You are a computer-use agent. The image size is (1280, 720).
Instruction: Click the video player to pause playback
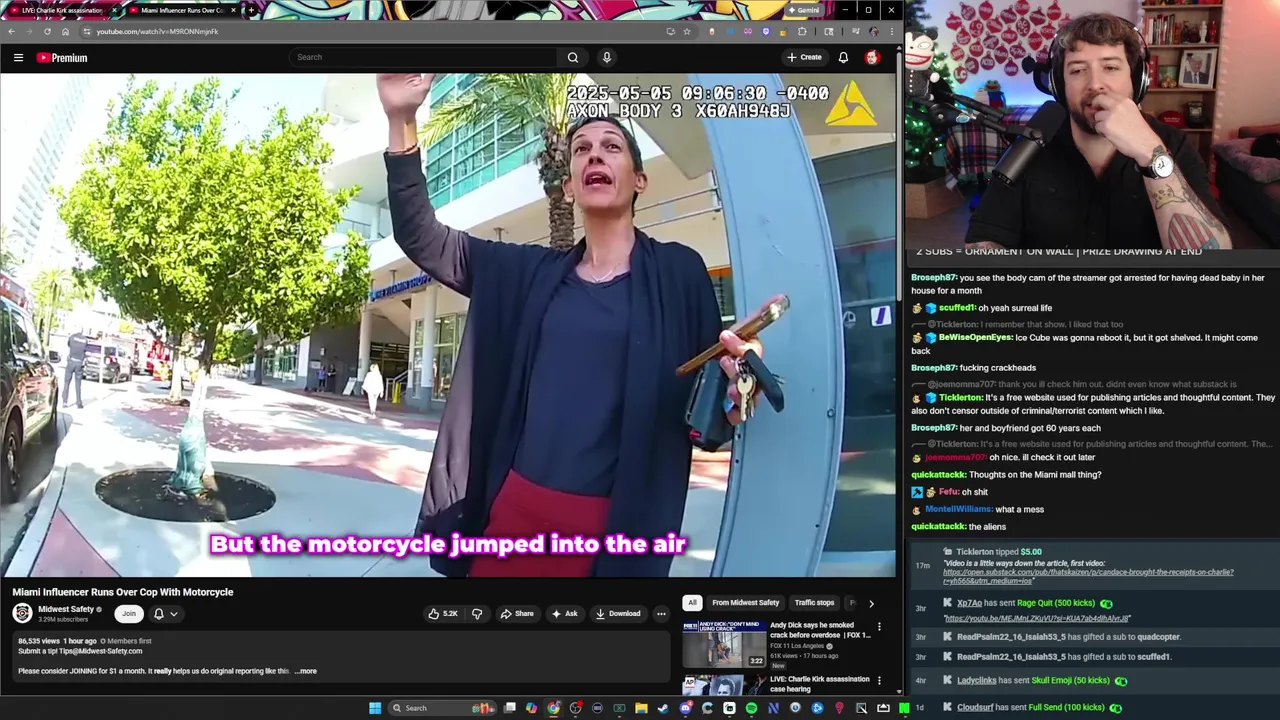[x=448, y=325]
